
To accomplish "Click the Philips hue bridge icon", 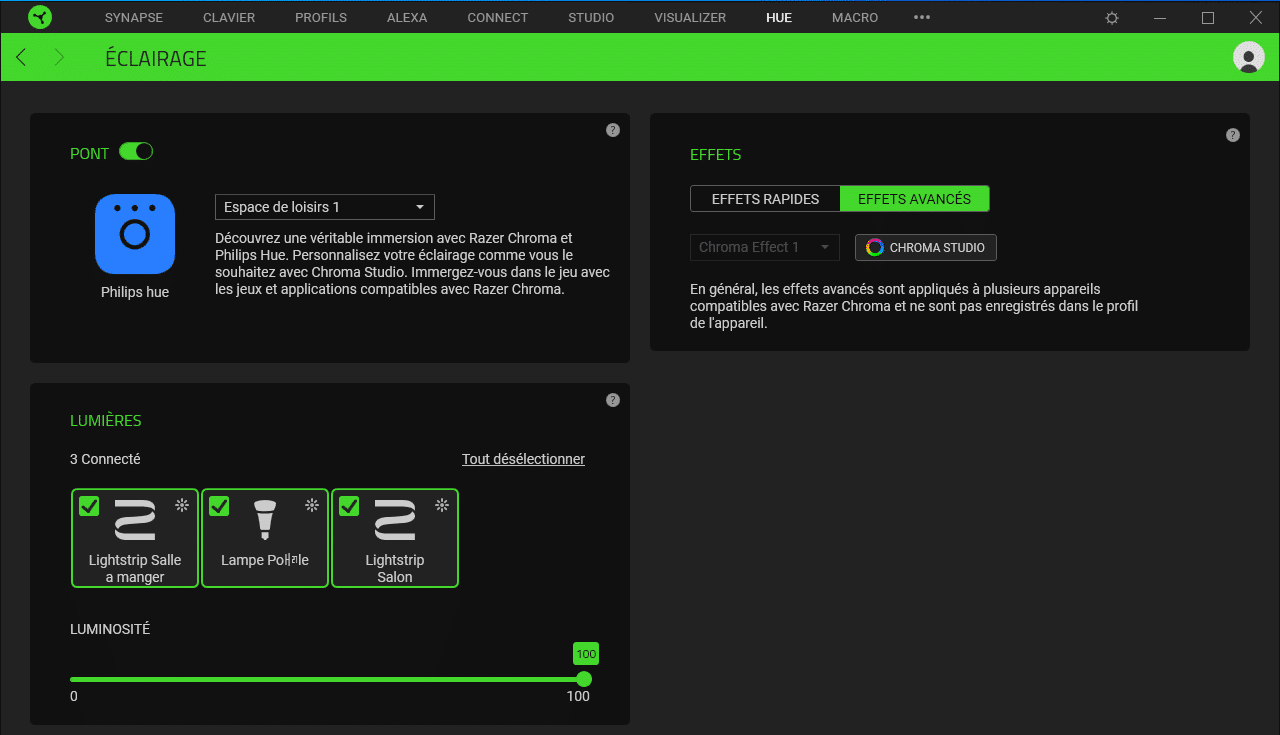I will pyautogui.click(x=135, y=234).
